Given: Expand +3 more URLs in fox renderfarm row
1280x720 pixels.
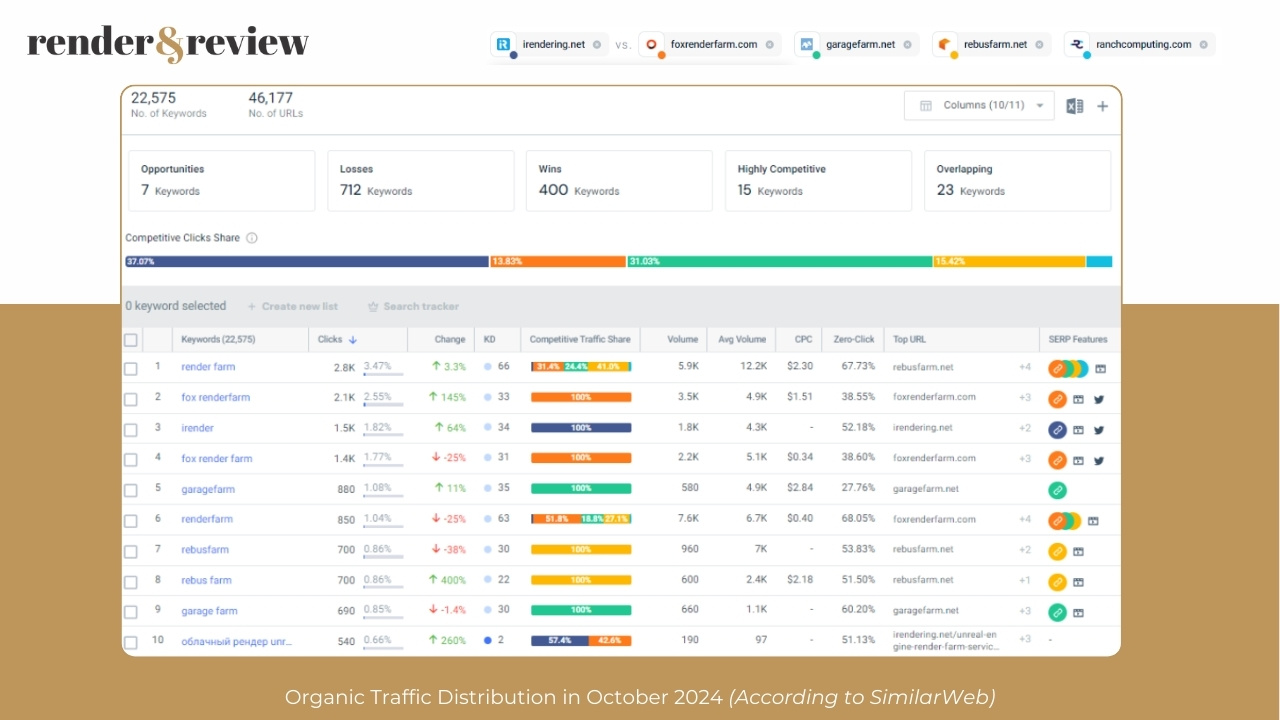Looking at the screenshot, I should point(1025,398).
